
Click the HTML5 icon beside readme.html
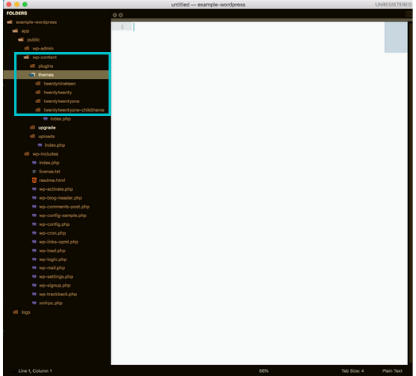[34, 180]
